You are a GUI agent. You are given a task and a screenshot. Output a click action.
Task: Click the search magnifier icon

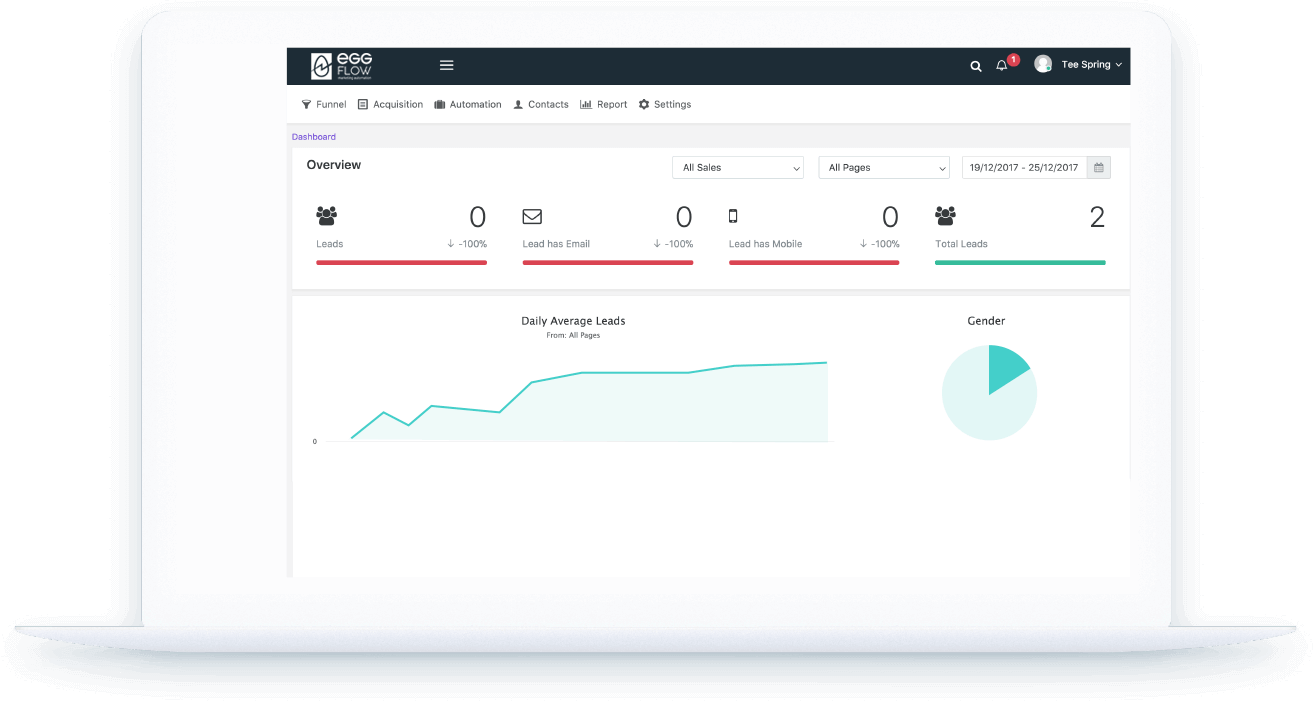point(975,65)
